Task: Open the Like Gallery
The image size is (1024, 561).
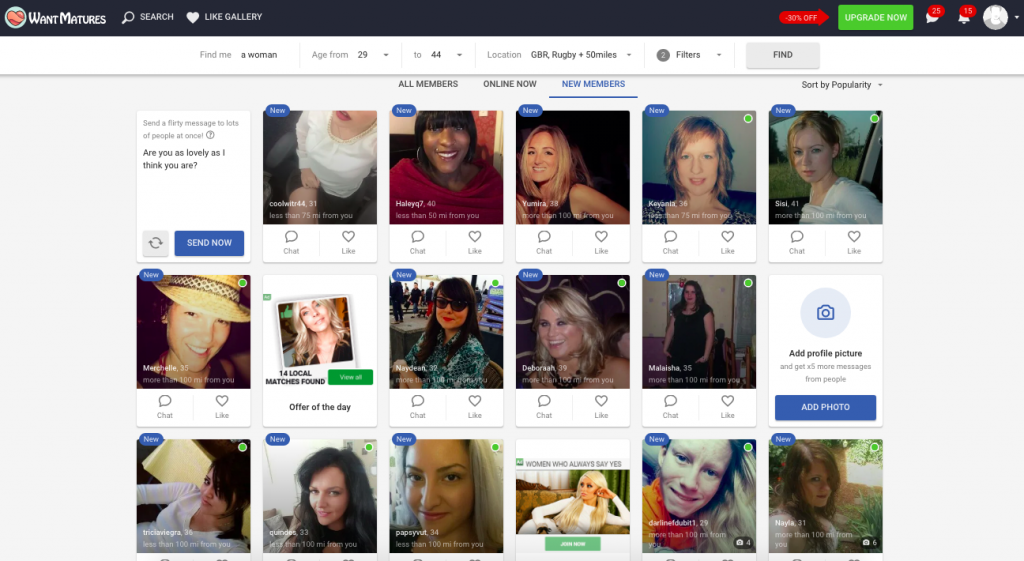Action: (x=224, y=17)
